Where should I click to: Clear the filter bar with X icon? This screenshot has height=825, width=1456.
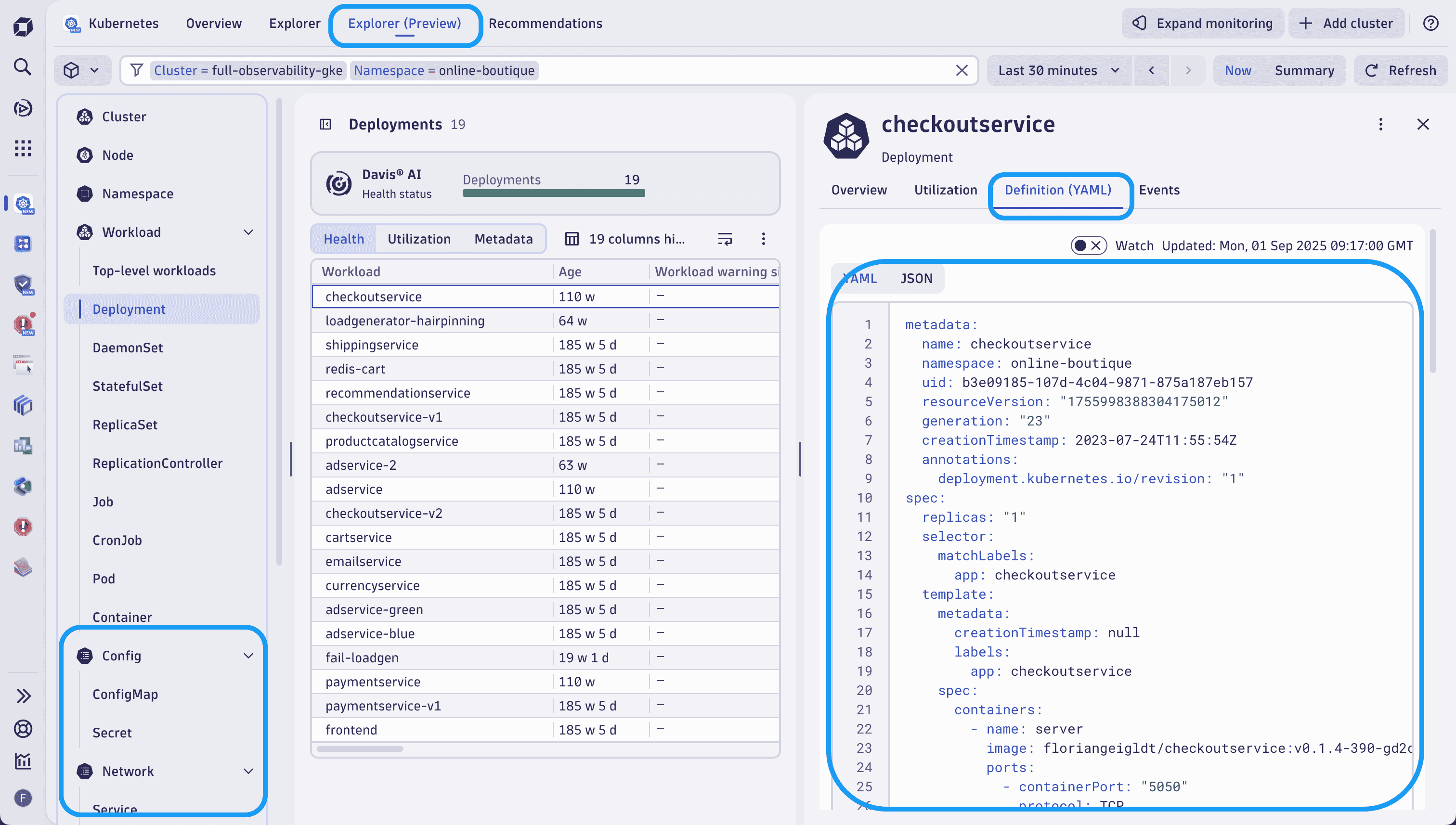click(962, 70)
